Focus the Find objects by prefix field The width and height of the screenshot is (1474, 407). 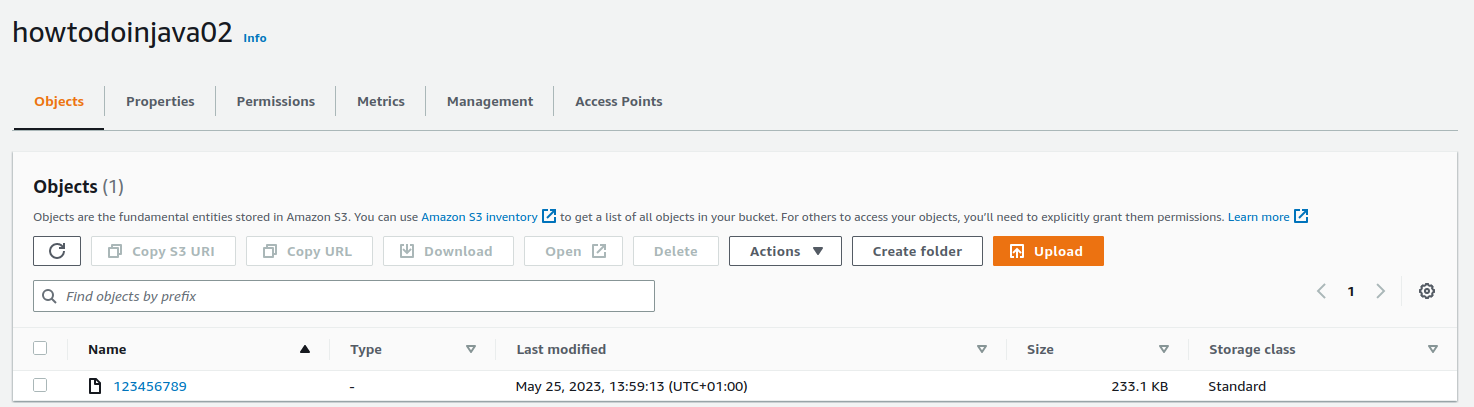click(344, 297)
